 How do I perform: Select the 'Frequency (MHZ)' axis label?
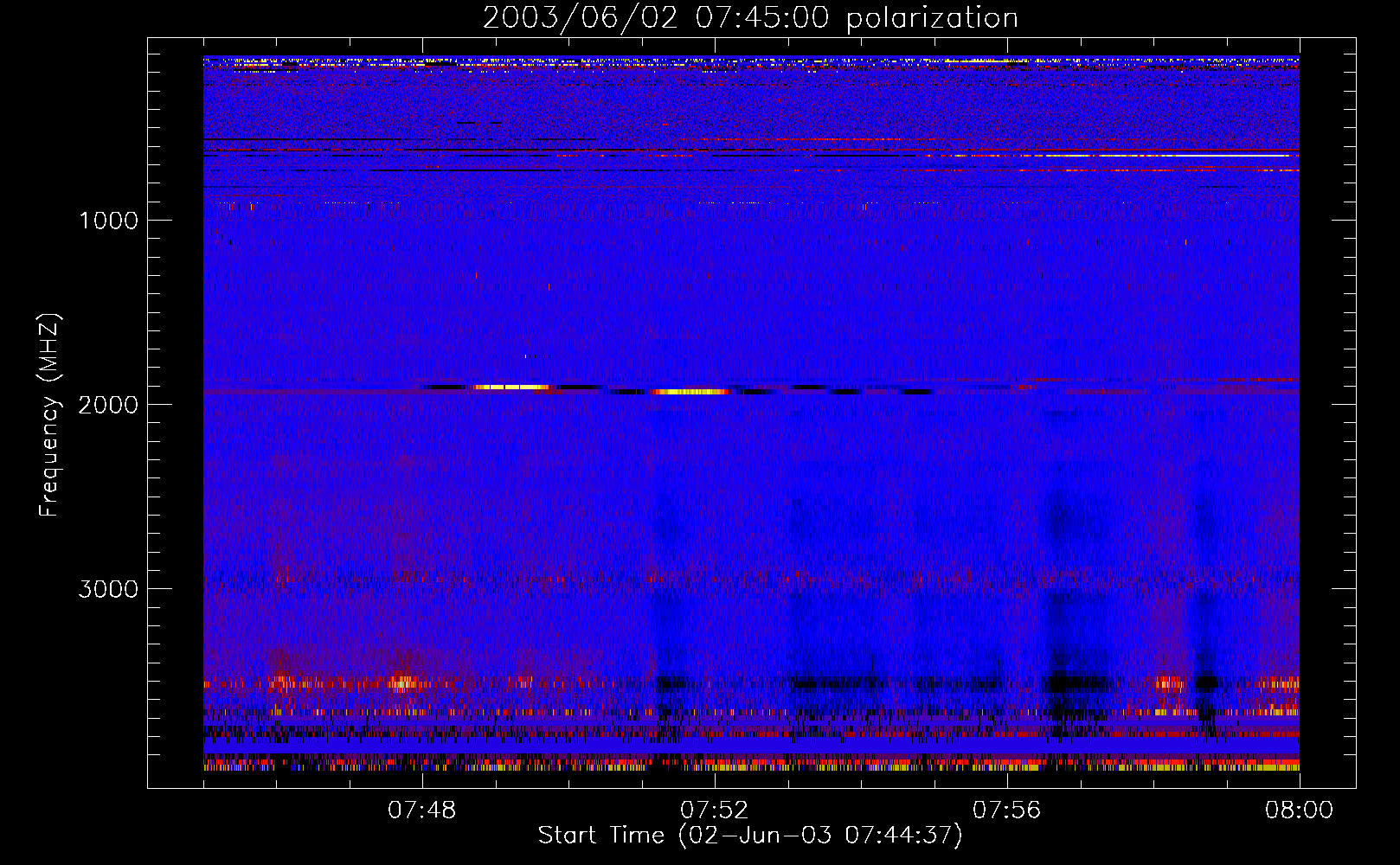50,415
